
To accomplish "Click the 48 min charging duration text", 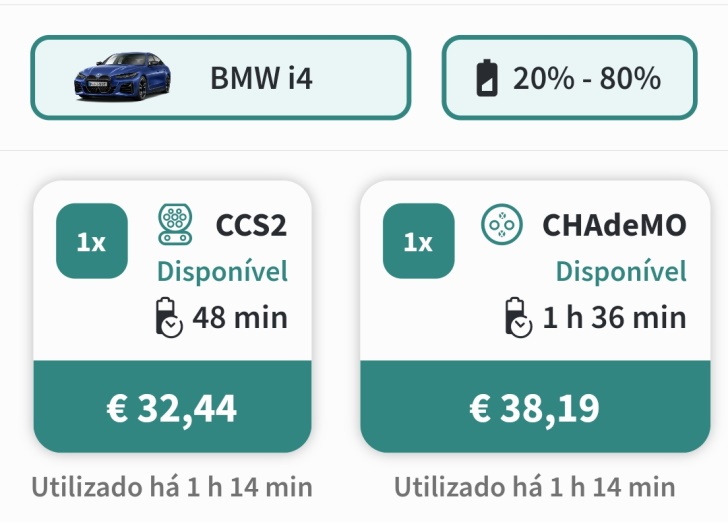I will pos(240,318).
